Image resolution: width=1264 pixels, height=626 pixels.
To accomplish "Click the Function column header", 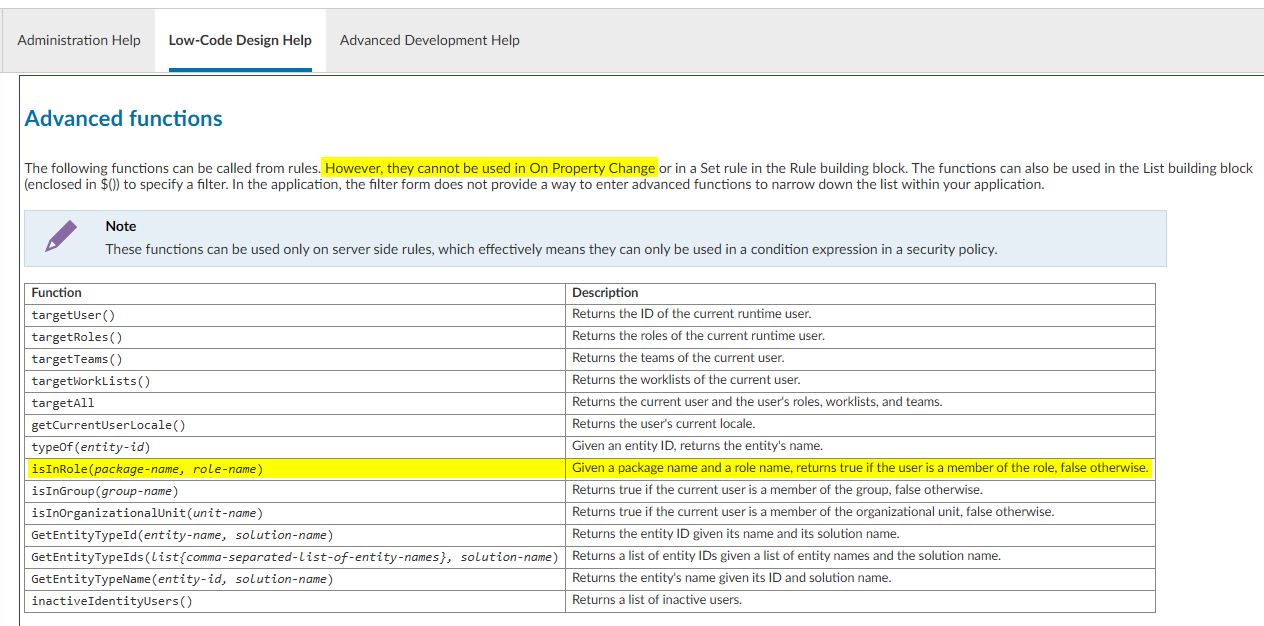I will 57,293.
